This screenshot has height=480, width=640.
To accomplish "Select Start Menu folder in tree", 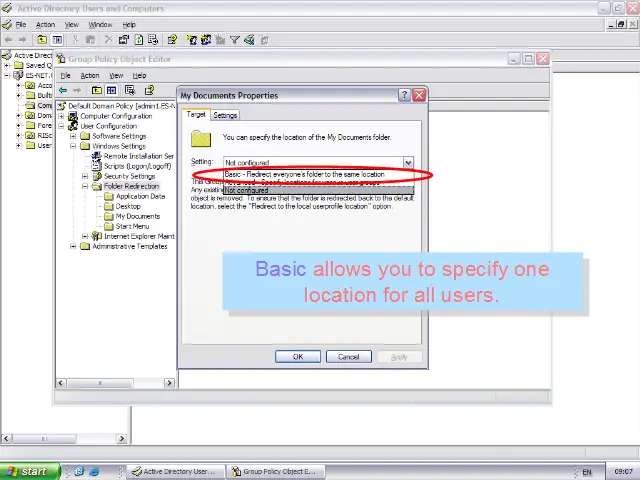I will click(132, 226).
